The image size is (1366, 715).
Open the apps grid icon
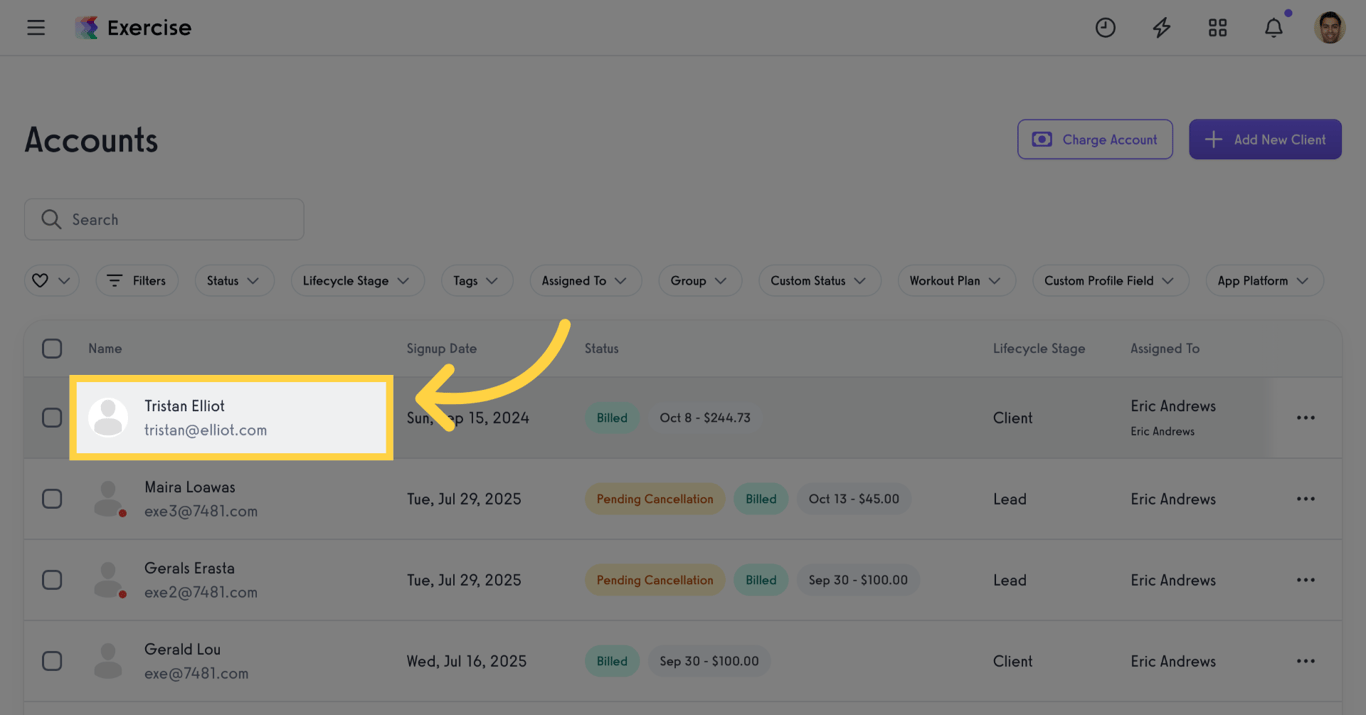tap(1217, 27)
